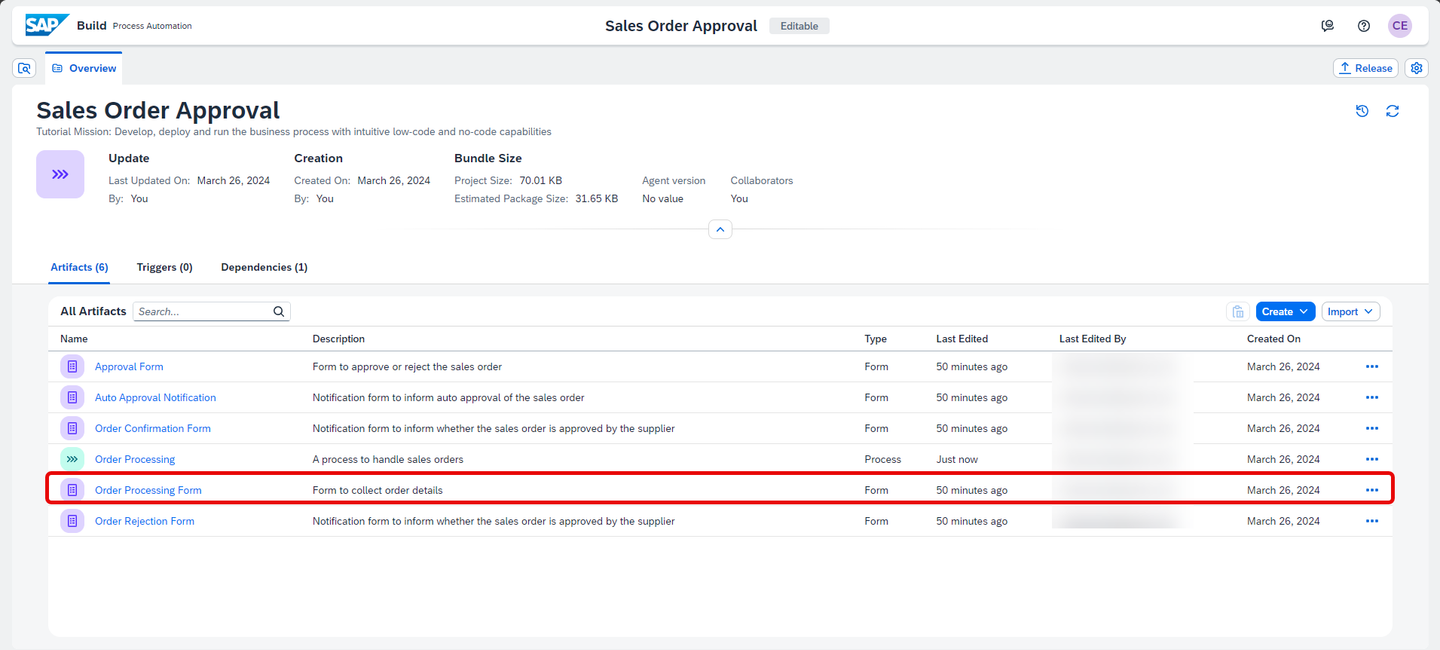Click 'A process to handle sales orders' description

tap(388, 460)
